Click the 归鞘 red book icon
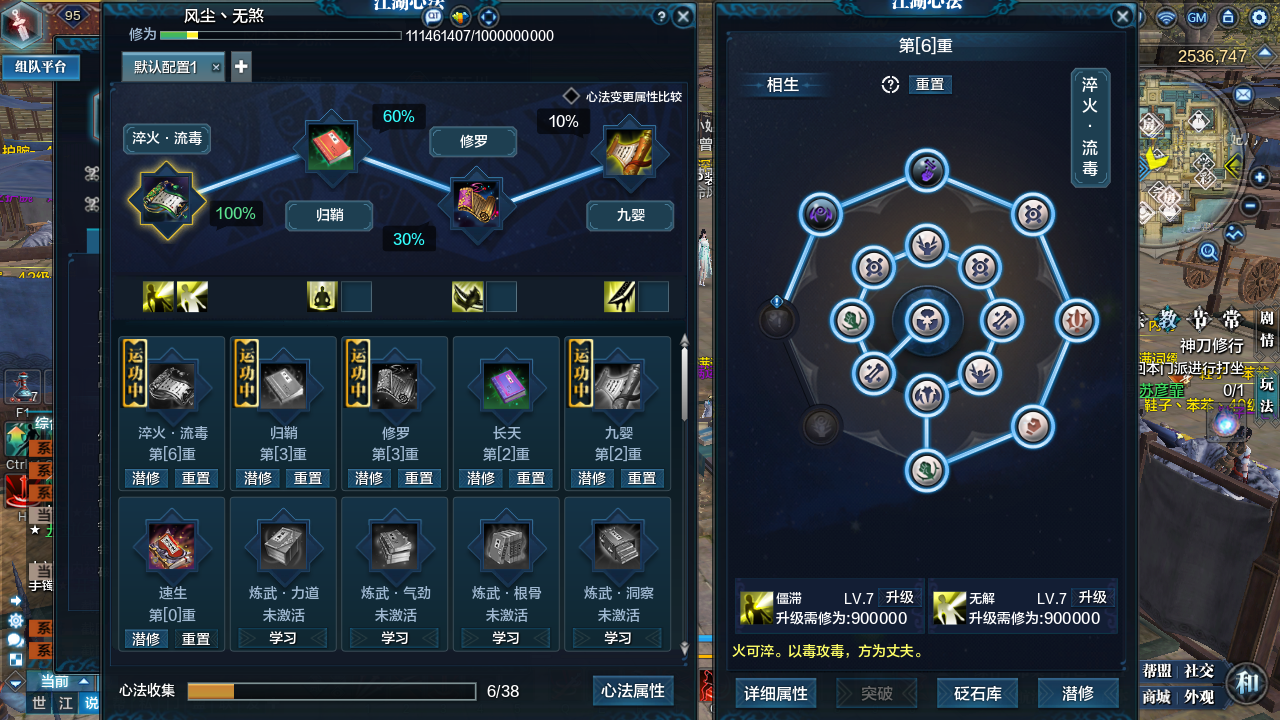The width and height of the screenshot is (1280, 720). click(x=330, y=149)
